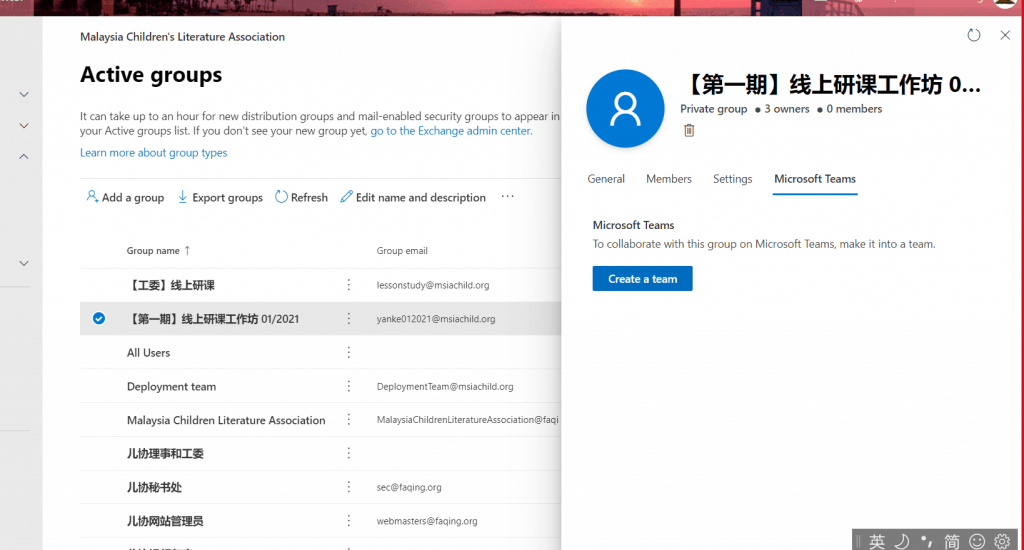Expand the second sidebar chevron

coord(24,126)
